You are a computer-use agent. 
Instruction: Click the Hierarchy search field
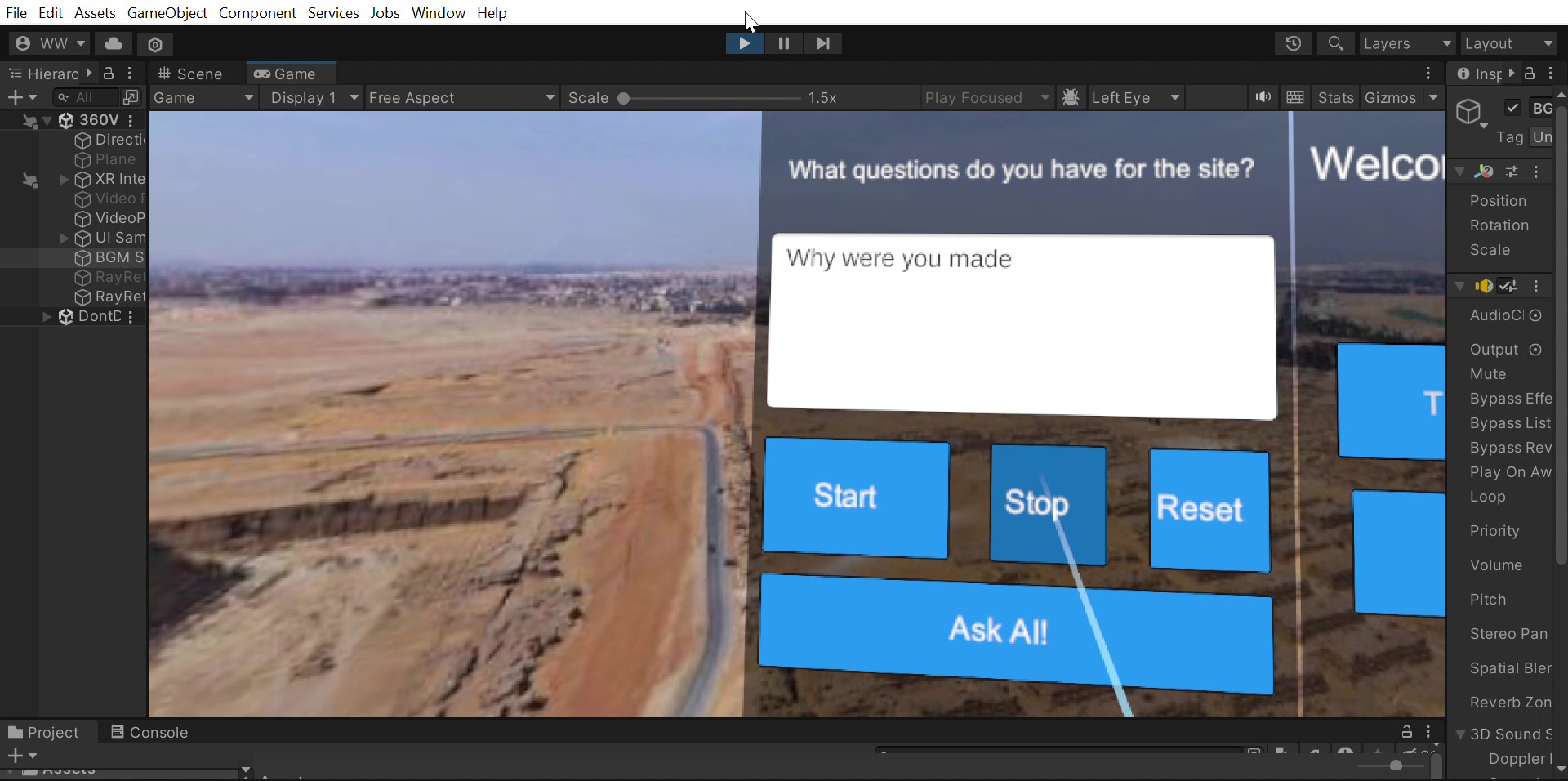[x=85, y=97]
